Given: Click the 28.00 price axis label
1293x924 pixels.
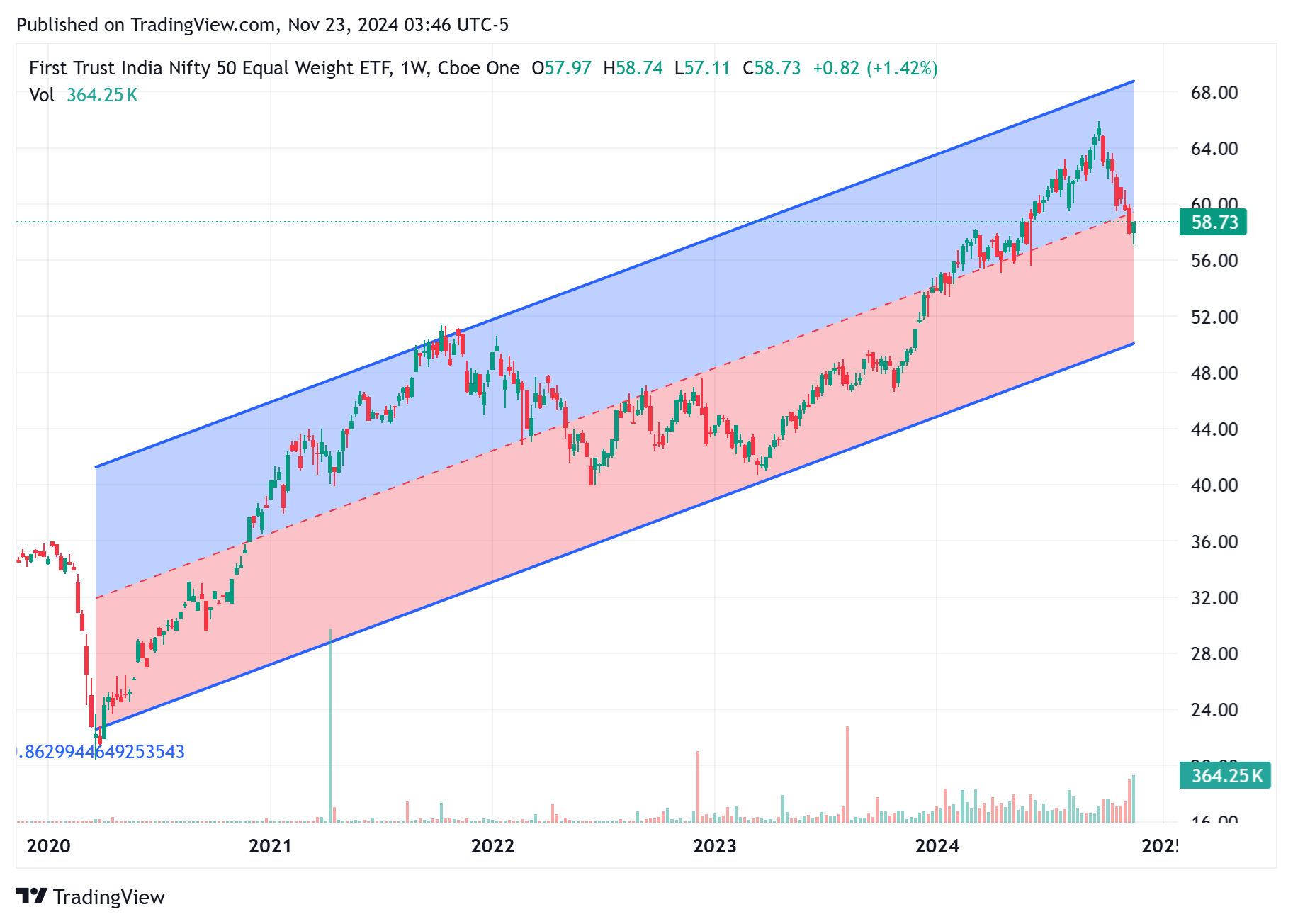Looking at the screenshot, I should pyautogui.click(x=1214, y=653).
